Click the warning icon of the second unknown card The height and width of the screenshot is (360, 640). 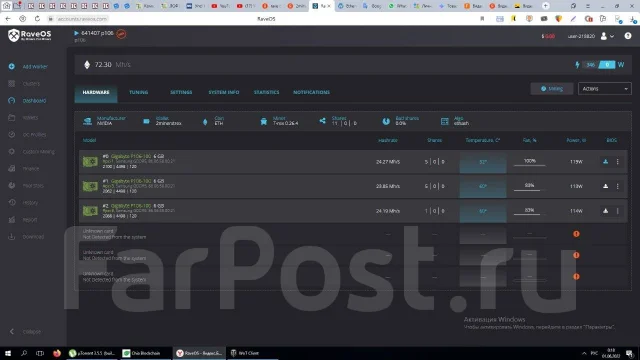(x=576, y=255)
